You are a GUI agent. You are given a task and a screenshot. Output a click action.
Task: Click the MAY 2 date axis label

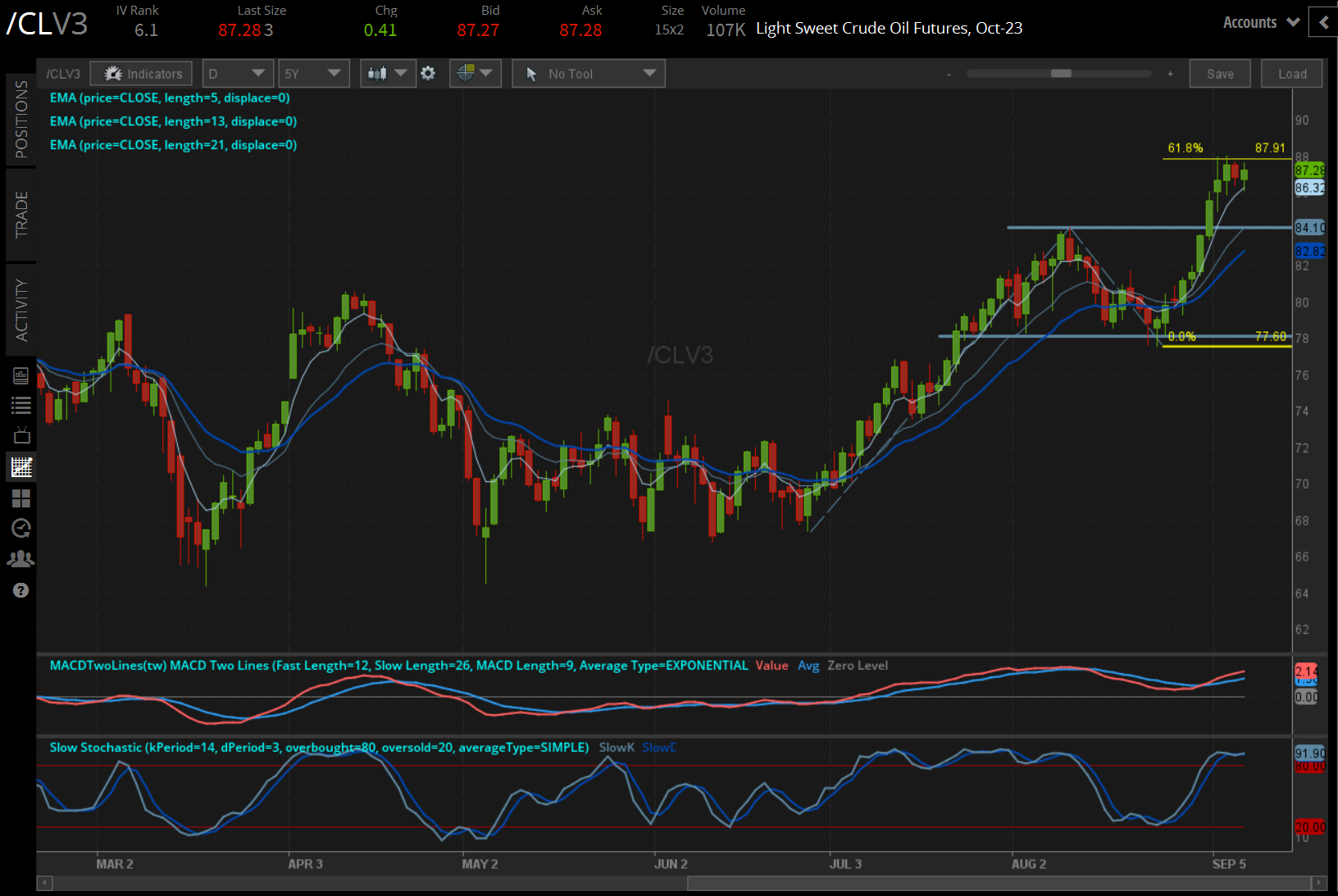(x=480, y=864)
